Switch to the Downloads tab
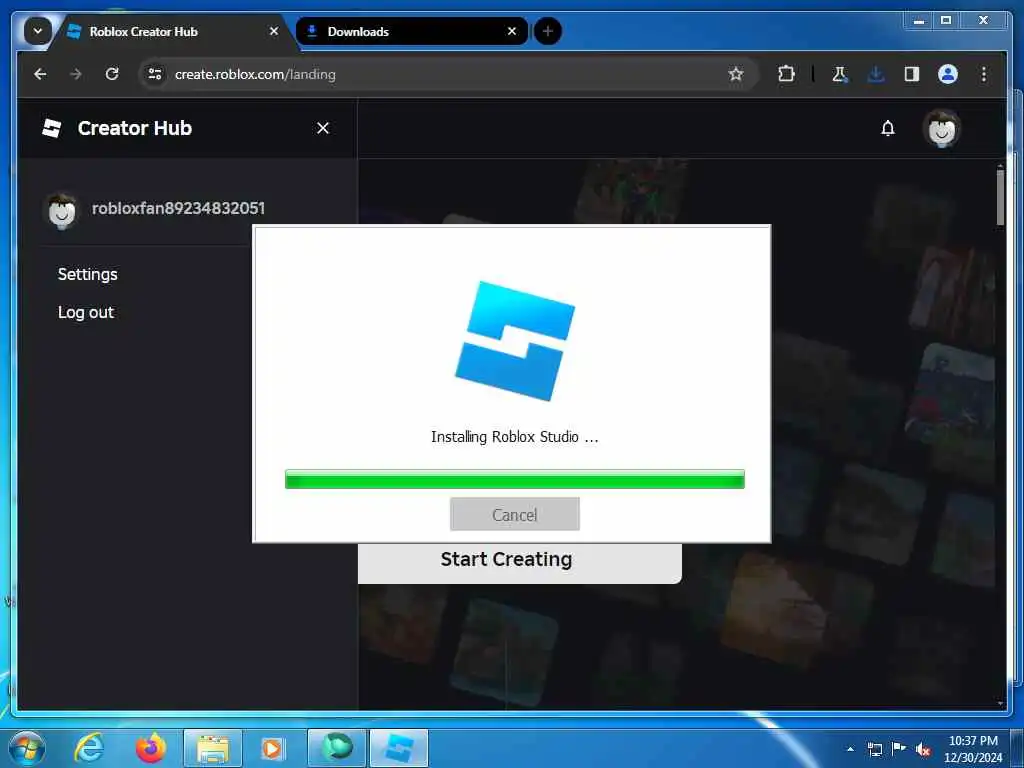 [x=411, y=31]
